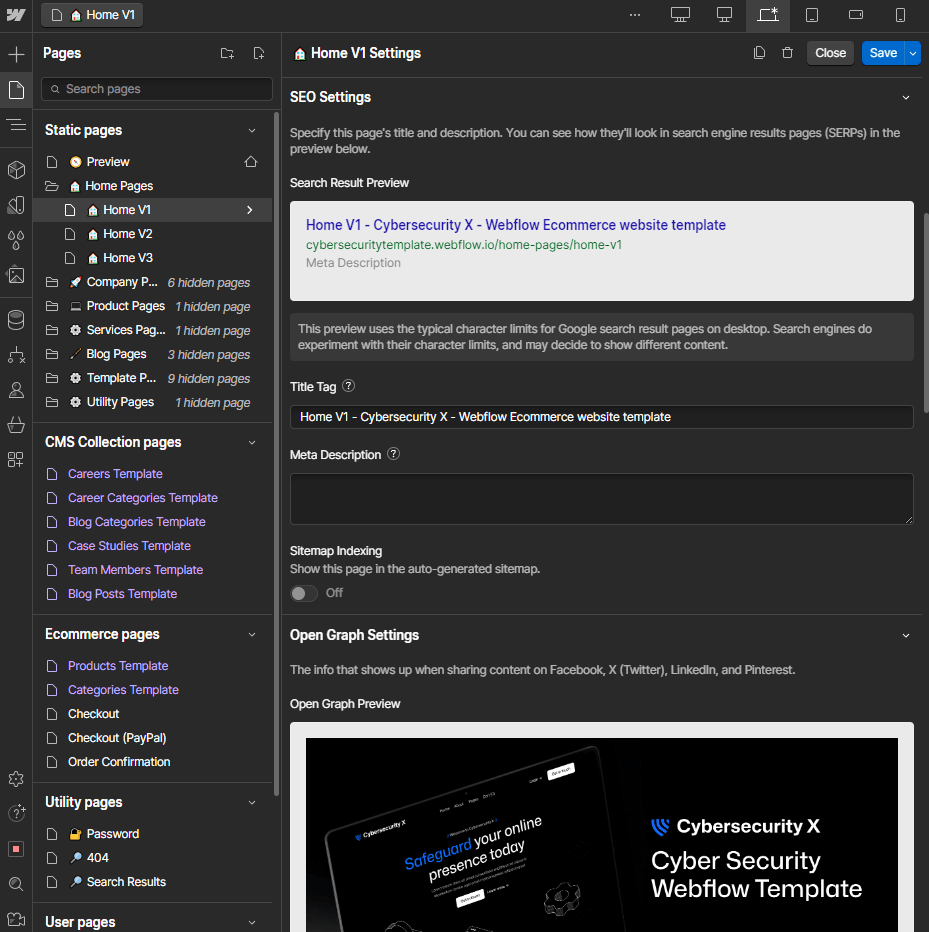
Task: Open the Add Elements panel
Action: coord(16,53)
